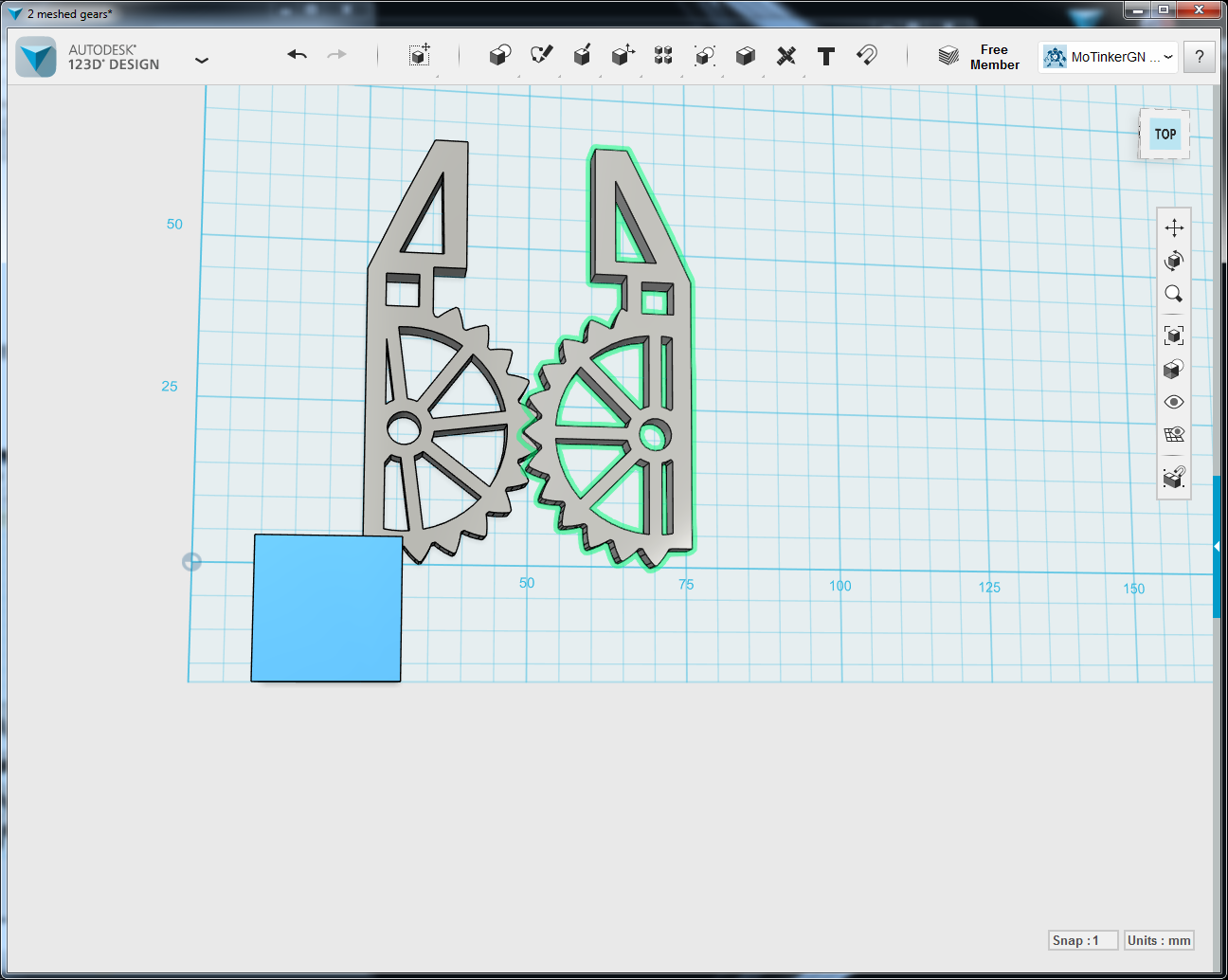The width and height of the screenshot is (1228, 980).
Task: Click the Help question mark button
Action: click(x=1199, y=57)
